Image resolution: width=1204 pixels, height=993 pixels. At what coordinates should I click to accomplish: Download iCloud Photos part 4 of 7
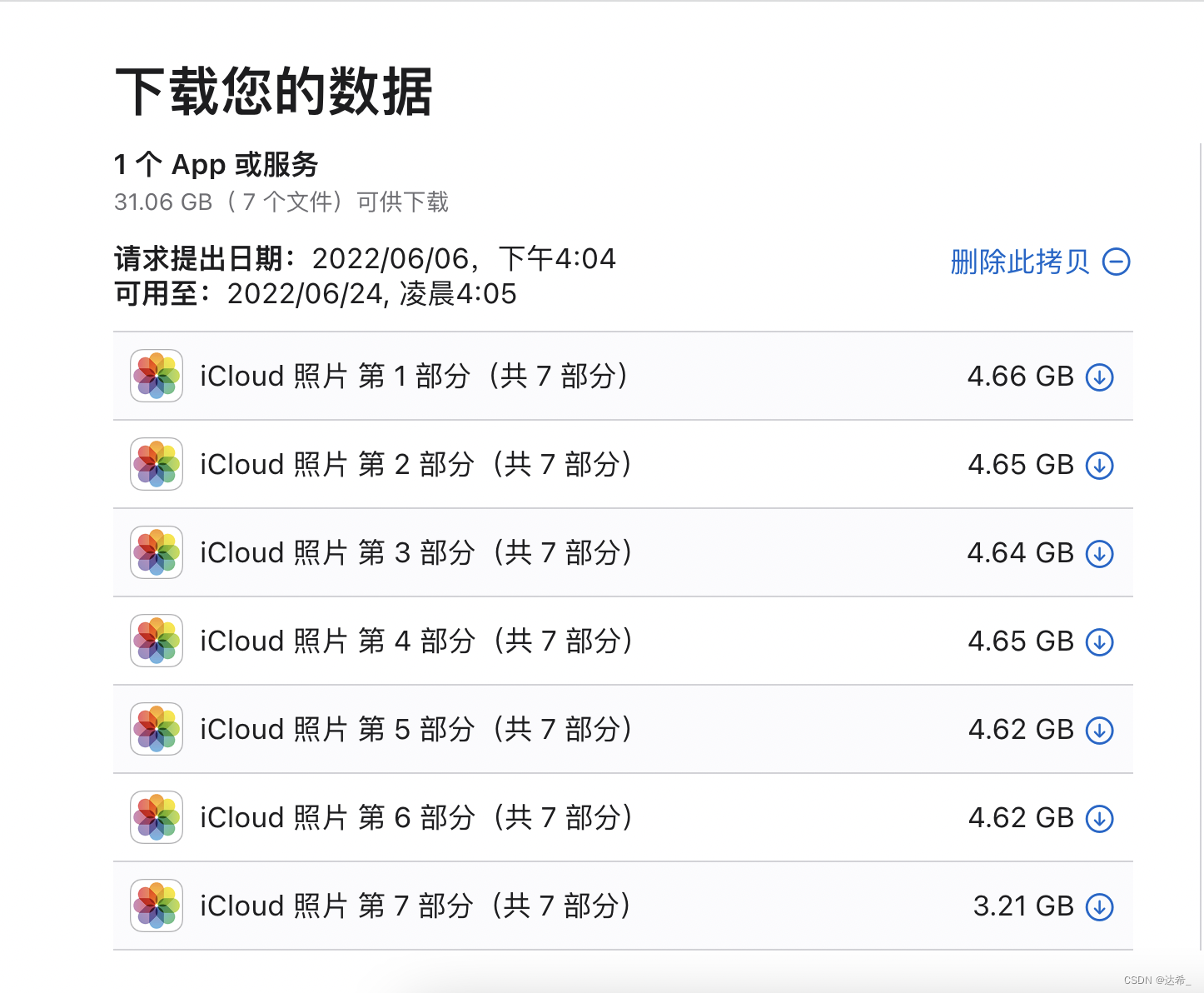pos(1099,641)
